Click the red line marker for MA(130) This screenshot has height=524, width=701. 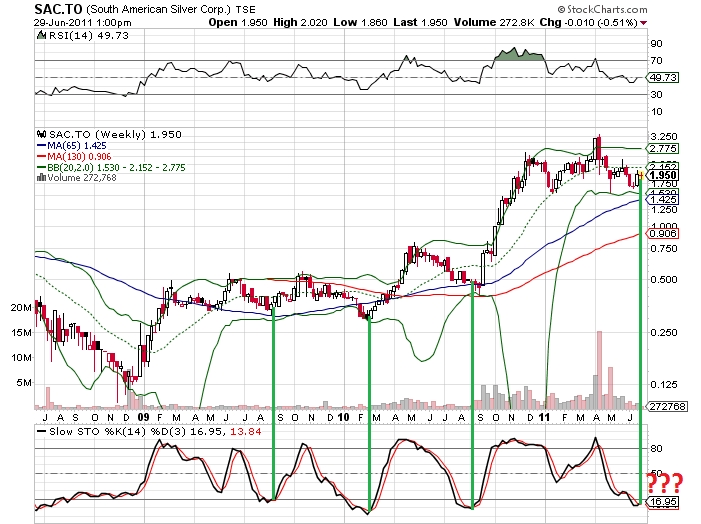tap(42, 156)
